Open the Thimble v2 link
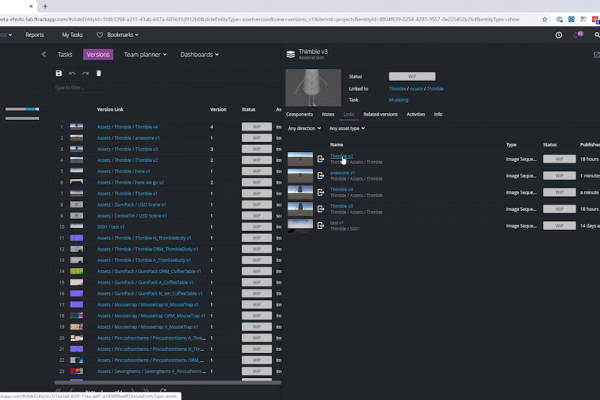600x400 pixels. click(x=341, y=156)
